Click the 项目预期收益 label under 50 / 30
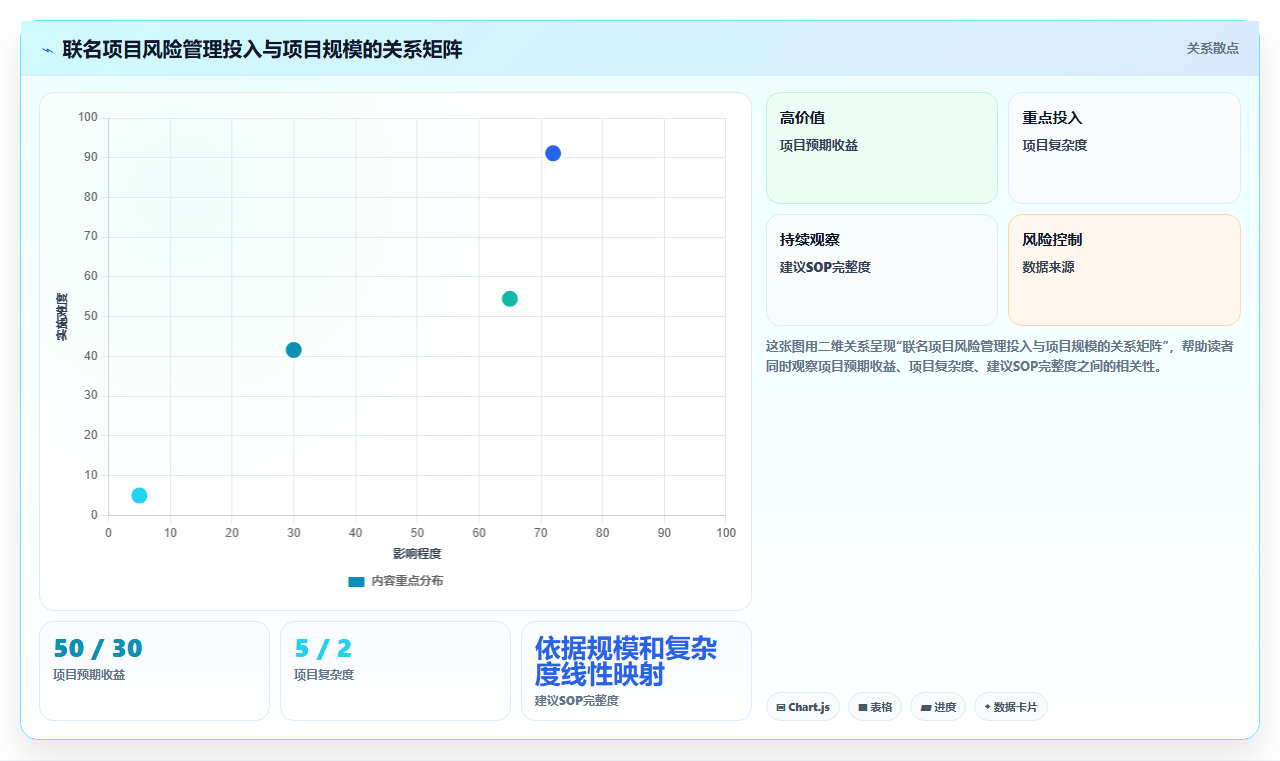 [x=89, y=674]
